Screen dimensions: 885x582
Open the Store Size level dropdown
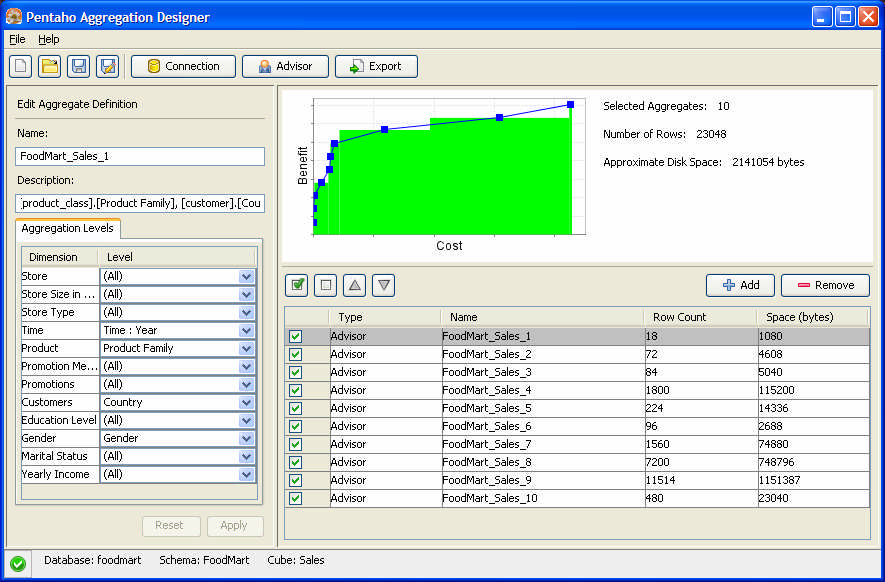246,295
